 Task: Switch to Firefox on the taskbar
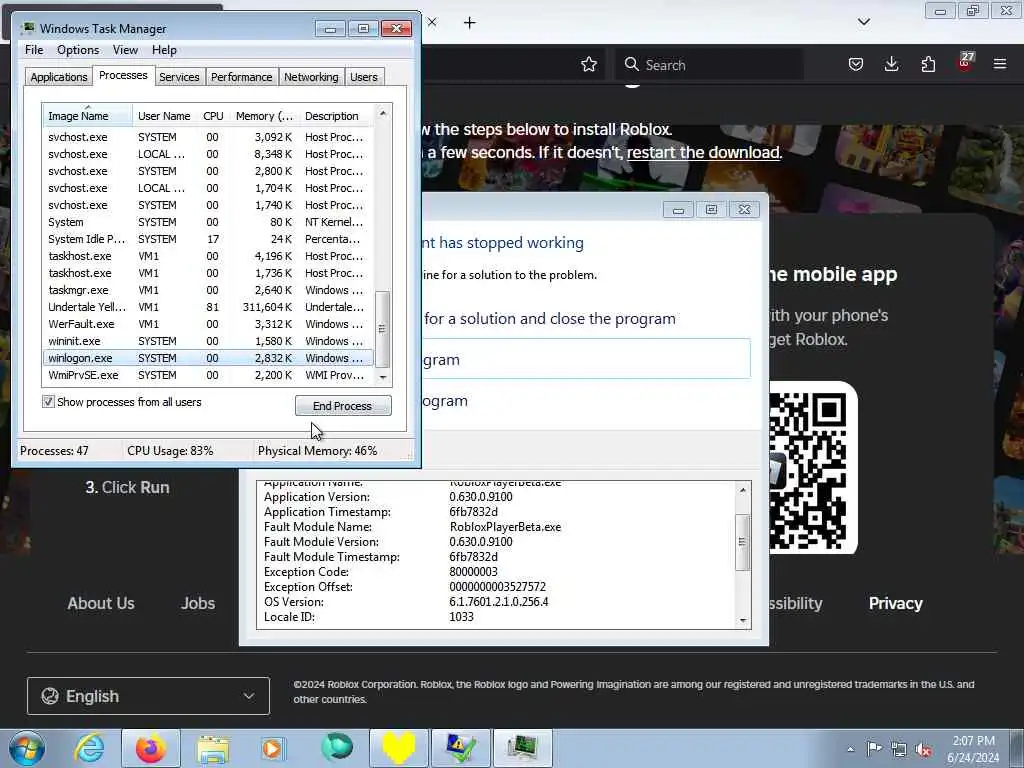click(x=150, y=748)
